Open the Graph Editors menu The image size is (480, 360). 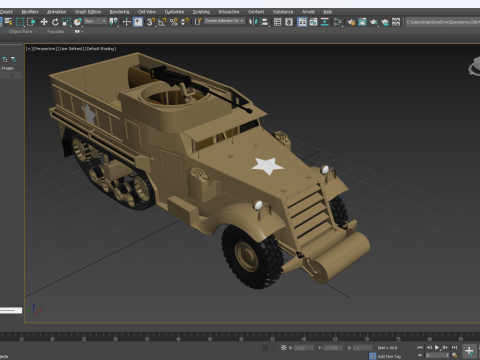point(88,12)
